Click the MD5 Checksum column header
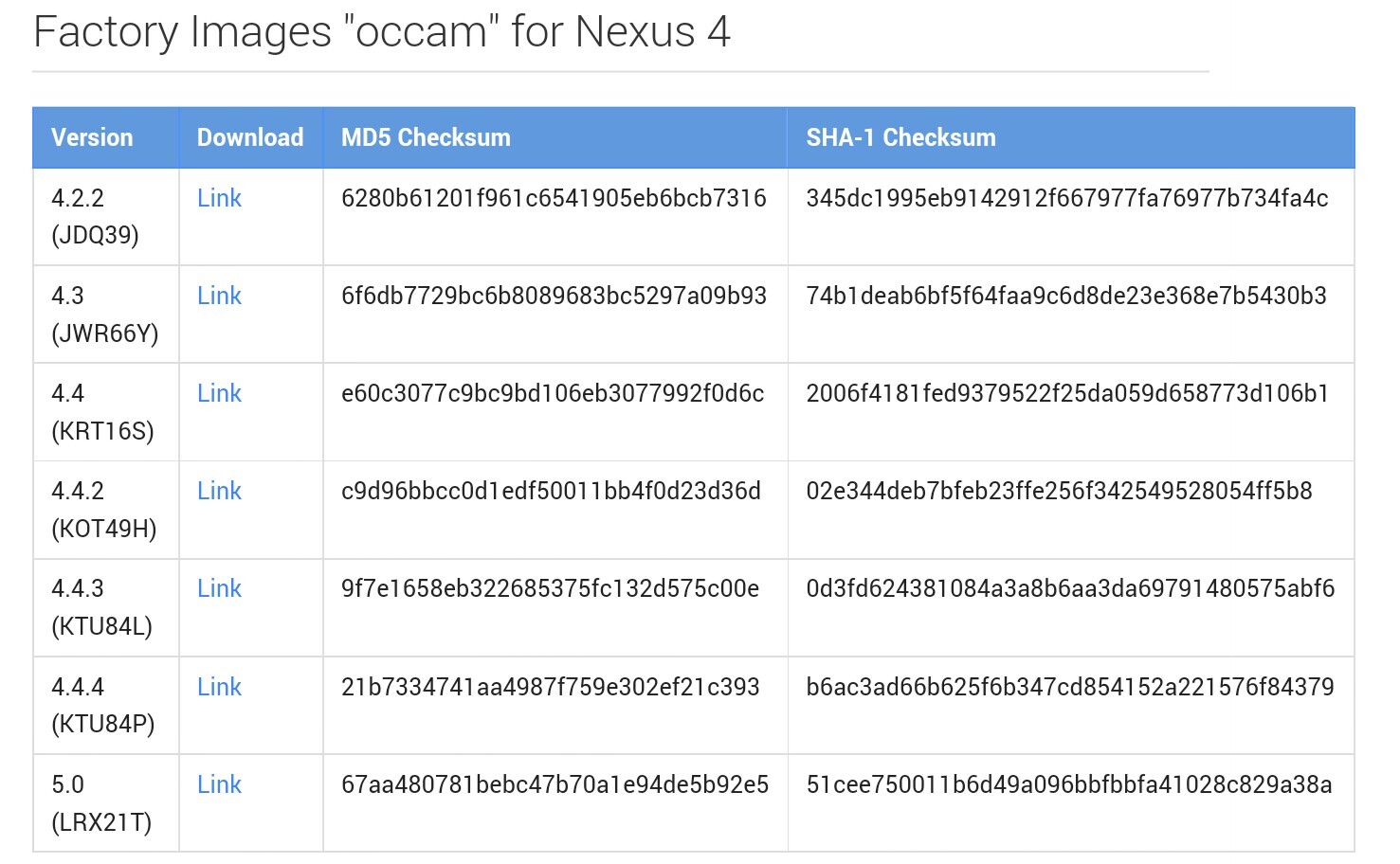This screenshot has height=864, width=1400. [426, 137]
